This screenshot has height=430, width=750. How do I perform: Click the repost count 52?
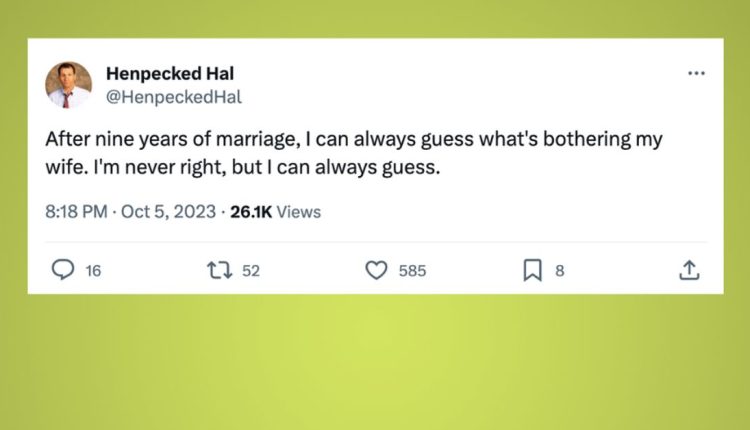pos(250,270)
